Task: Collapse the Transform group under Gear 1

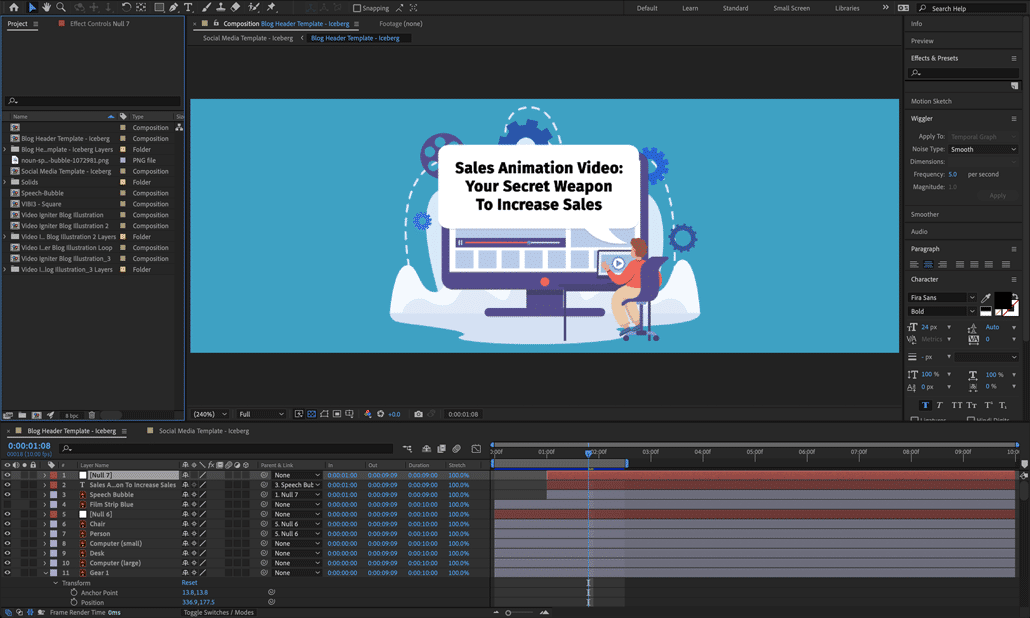Action: tap(57, 582)
